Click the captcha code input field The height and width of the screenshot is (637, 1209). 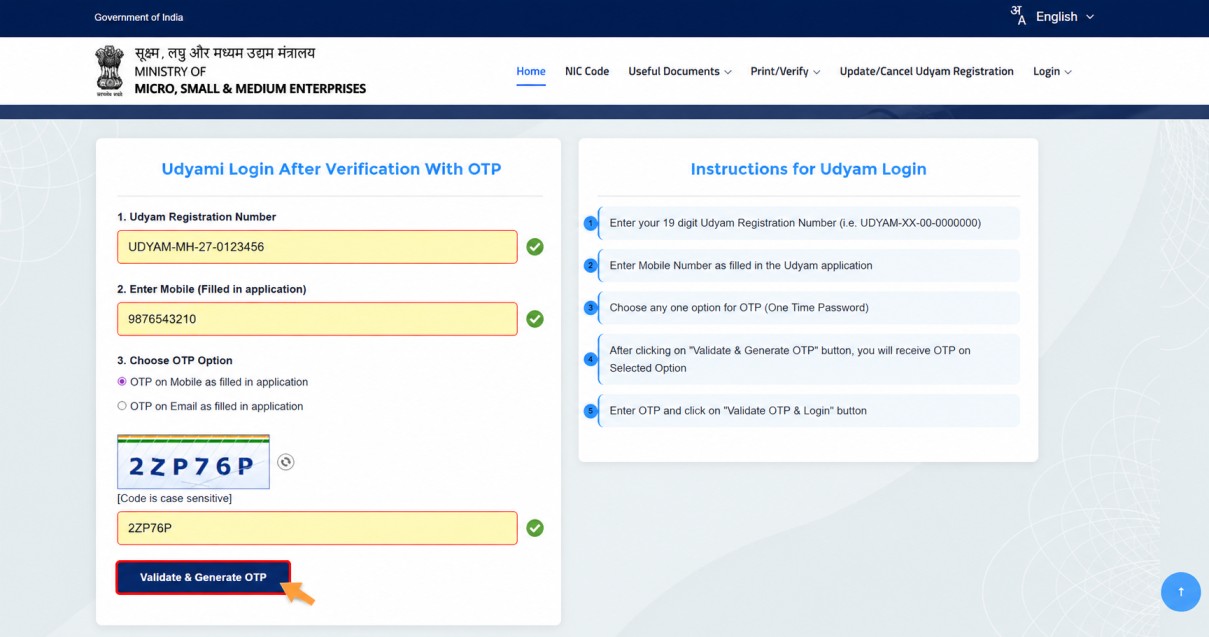point(317,528)
